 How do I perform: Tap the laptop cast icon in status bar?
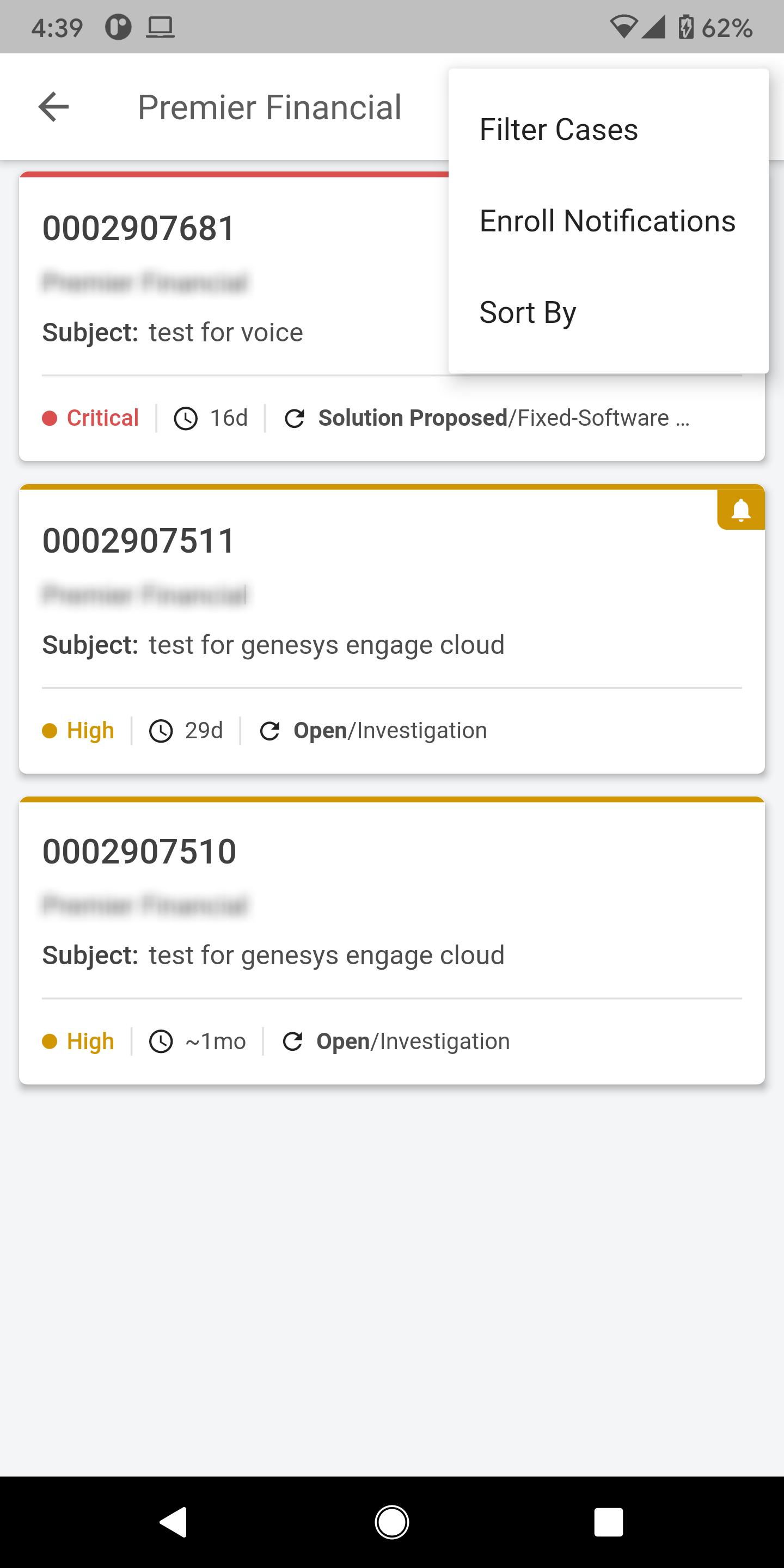click(x=161, y=28)
